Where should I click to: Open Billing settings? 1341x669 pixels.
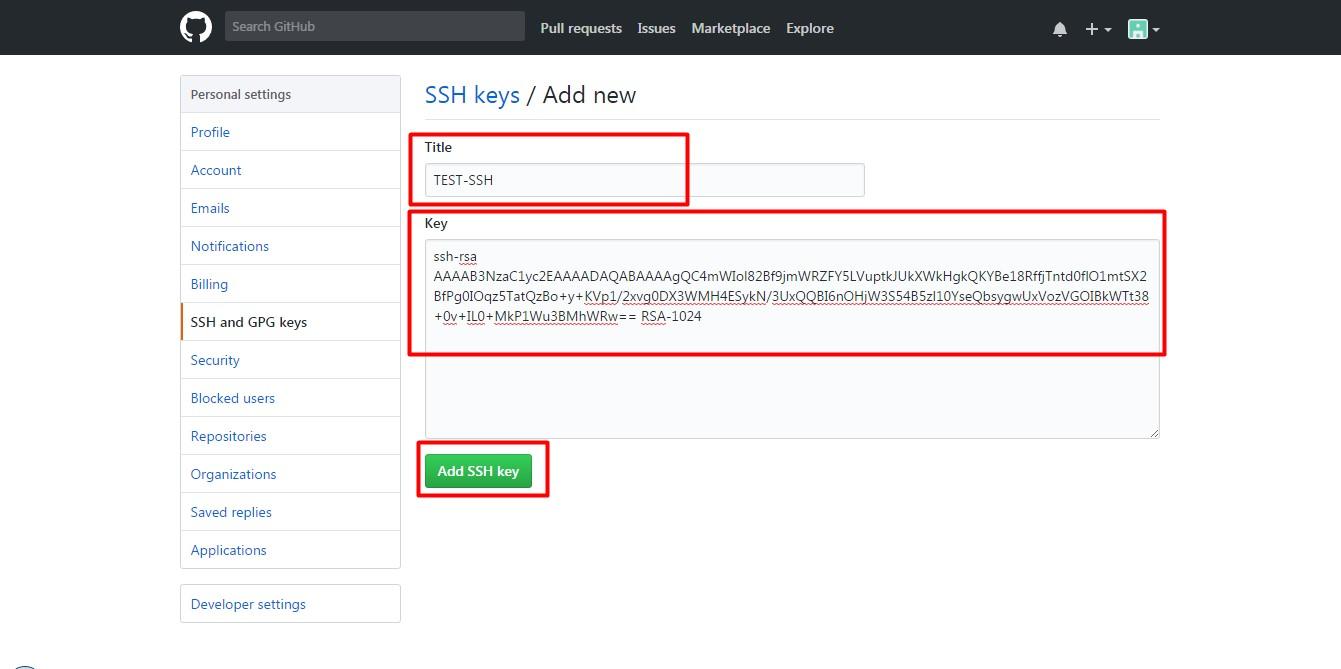(x=290, y=284)
